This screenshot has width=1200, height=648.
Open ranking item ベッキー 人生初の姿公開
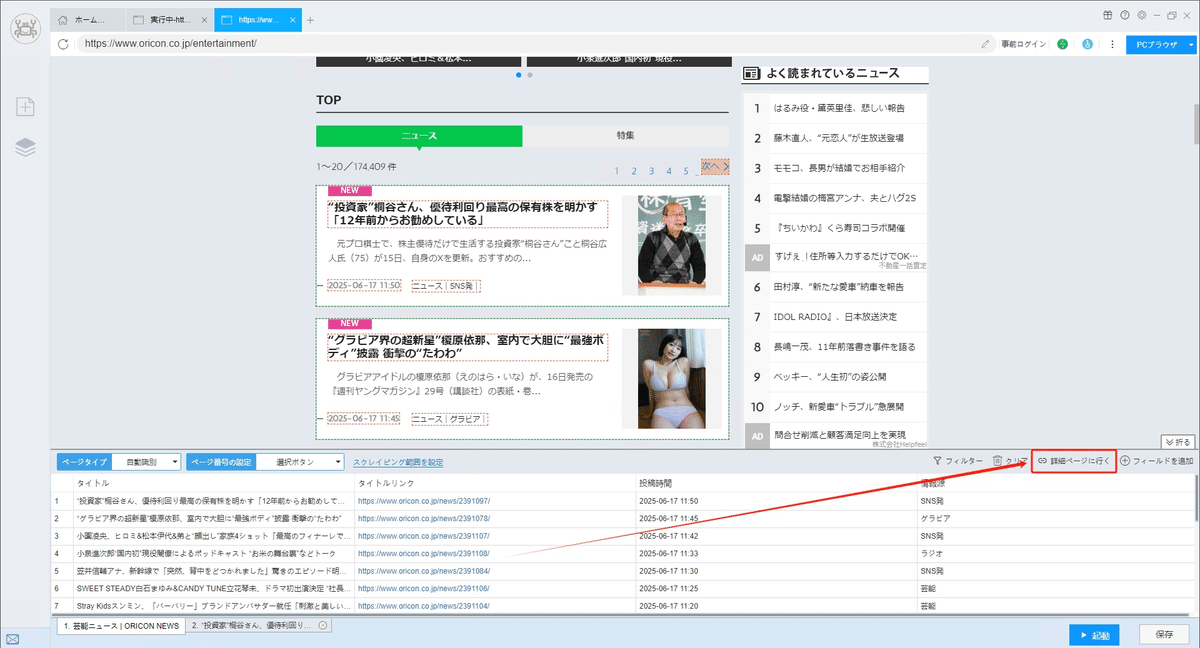point(829,376)
